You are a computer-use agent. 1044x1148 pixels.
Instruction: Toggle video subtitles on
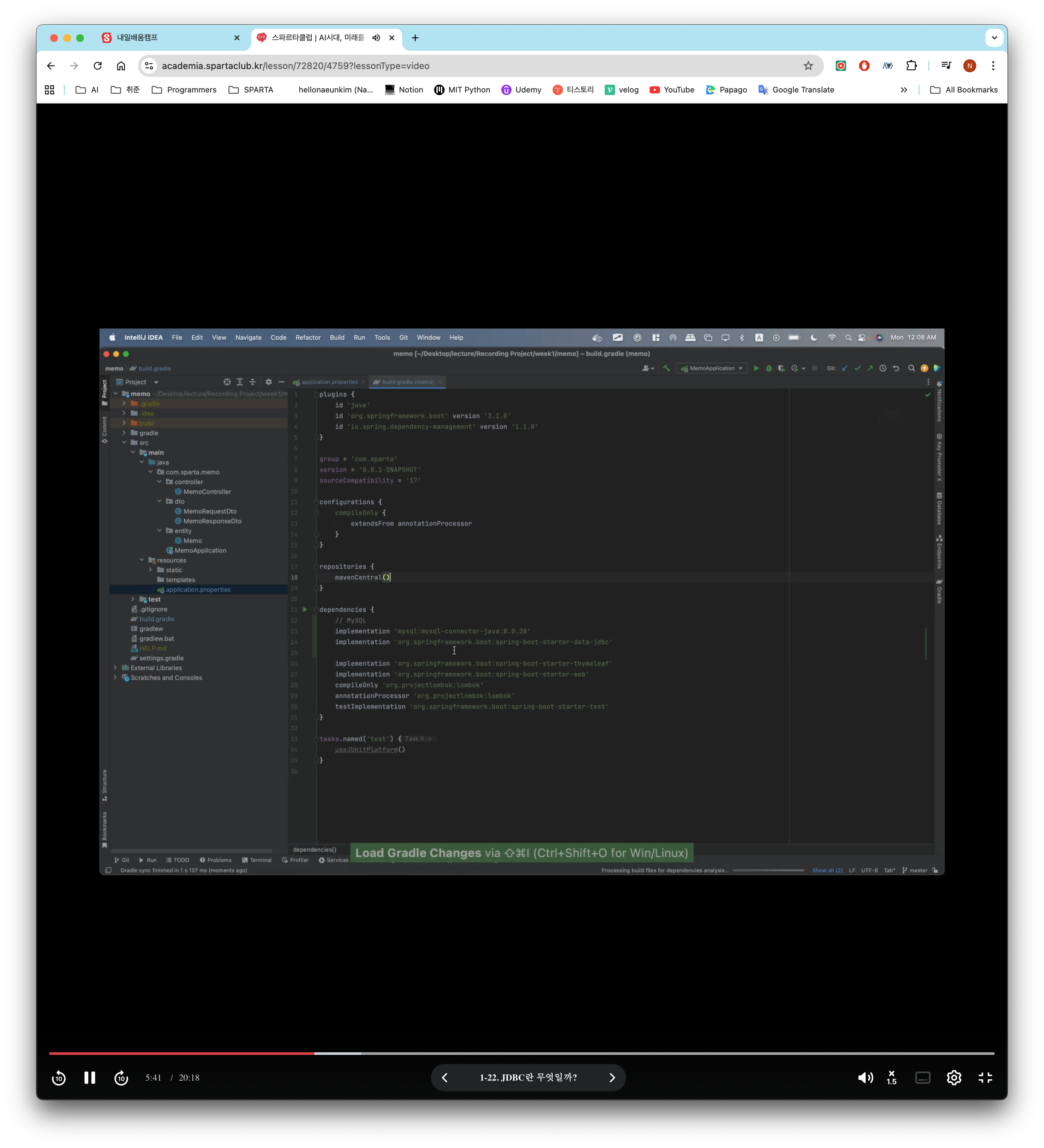923,1077
